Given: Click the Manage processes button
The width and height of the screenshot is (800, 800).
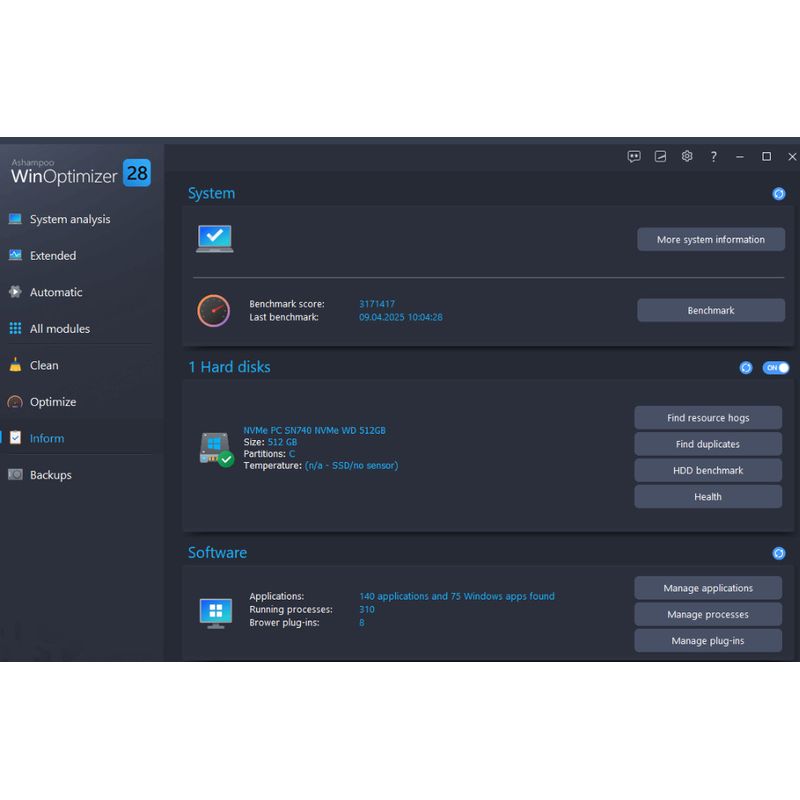Looking at the screenshot, I should click(x=708, y=615).
